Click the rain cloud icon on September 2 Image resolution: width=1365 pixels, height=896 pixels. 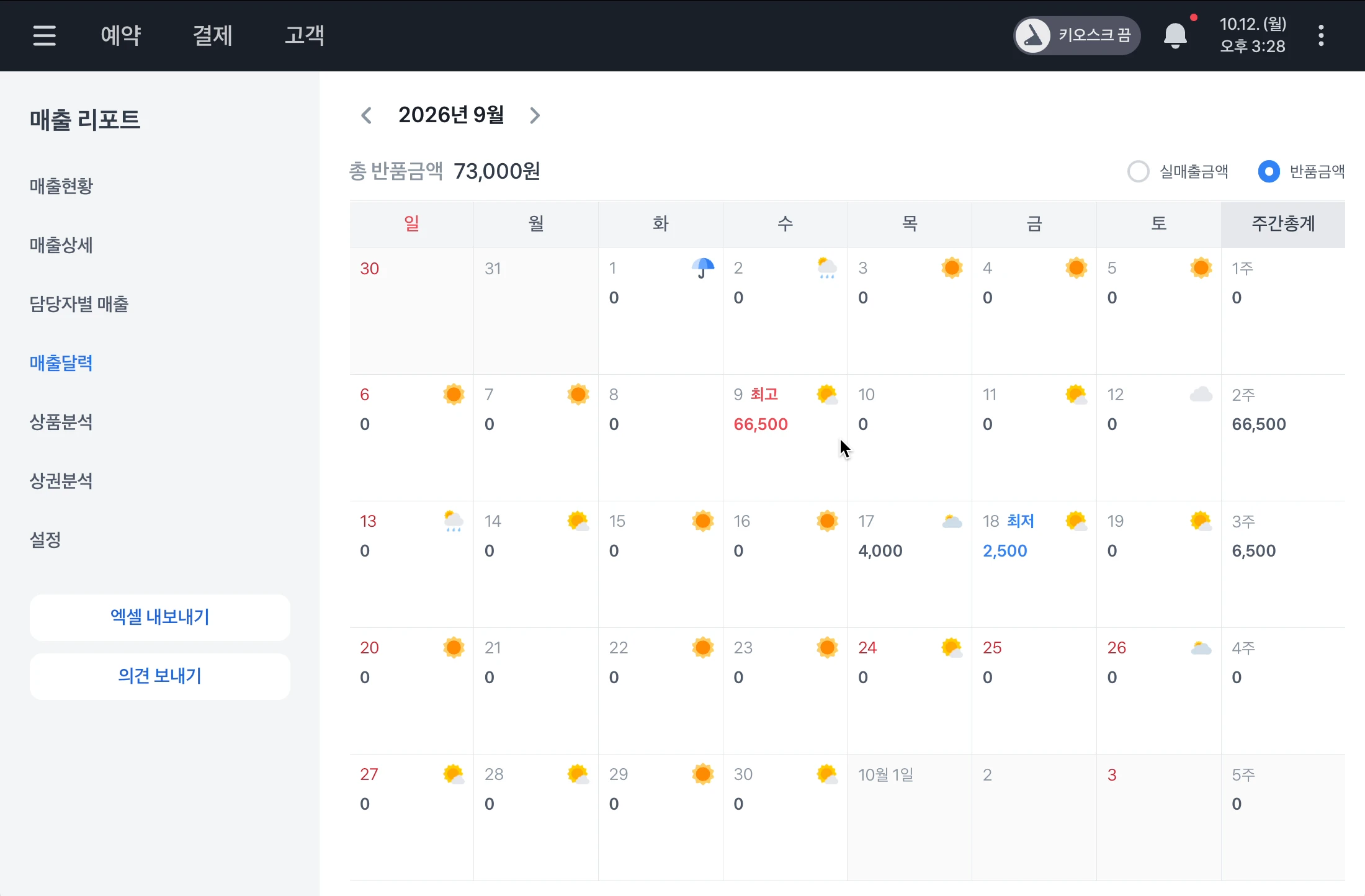tap(827, 268)
